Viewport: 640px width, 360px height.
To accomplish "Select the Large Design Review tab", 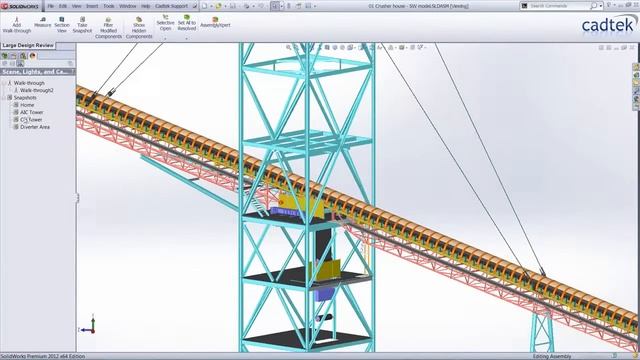I will pos(28,45).
